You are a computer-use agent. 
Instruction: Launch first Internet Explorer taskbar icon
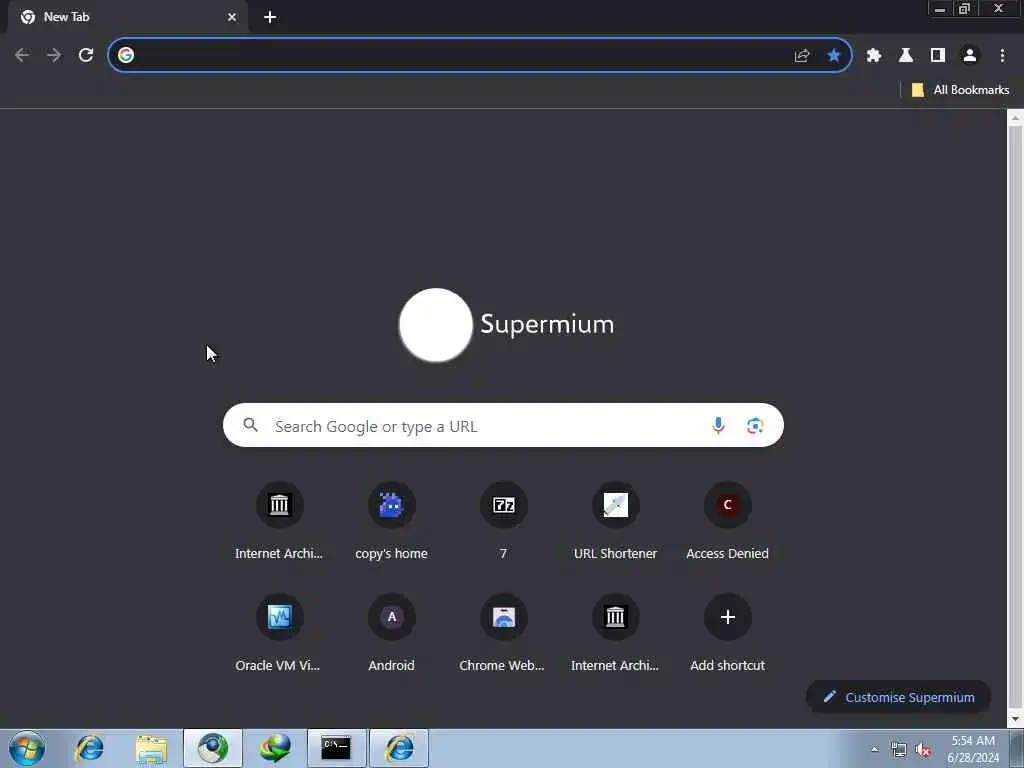[x=89, y=748]
